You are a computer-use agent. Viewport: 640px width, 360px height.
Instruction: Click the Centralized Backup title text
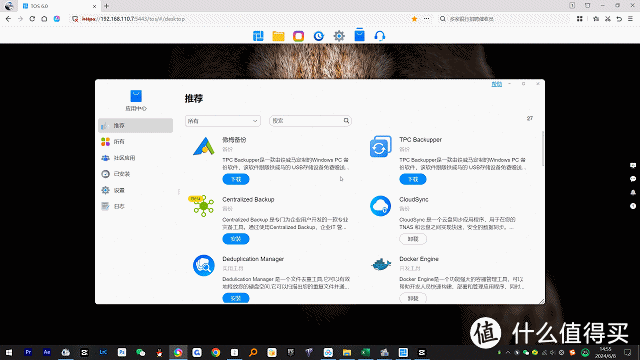pyautogui.click(x=248, y=199)
